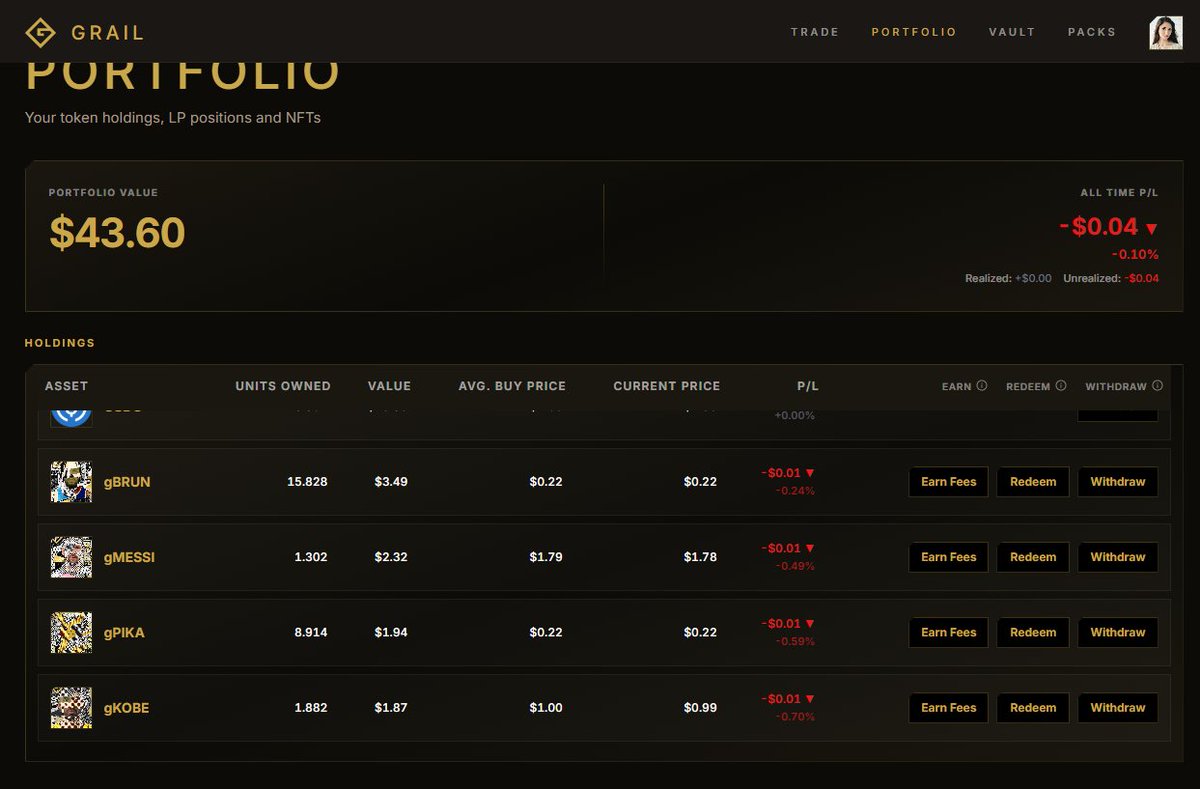This screenshot has width=1200, height=789.
Task: Click Withdraw for gPIKA
Action: click(1118, 632)
